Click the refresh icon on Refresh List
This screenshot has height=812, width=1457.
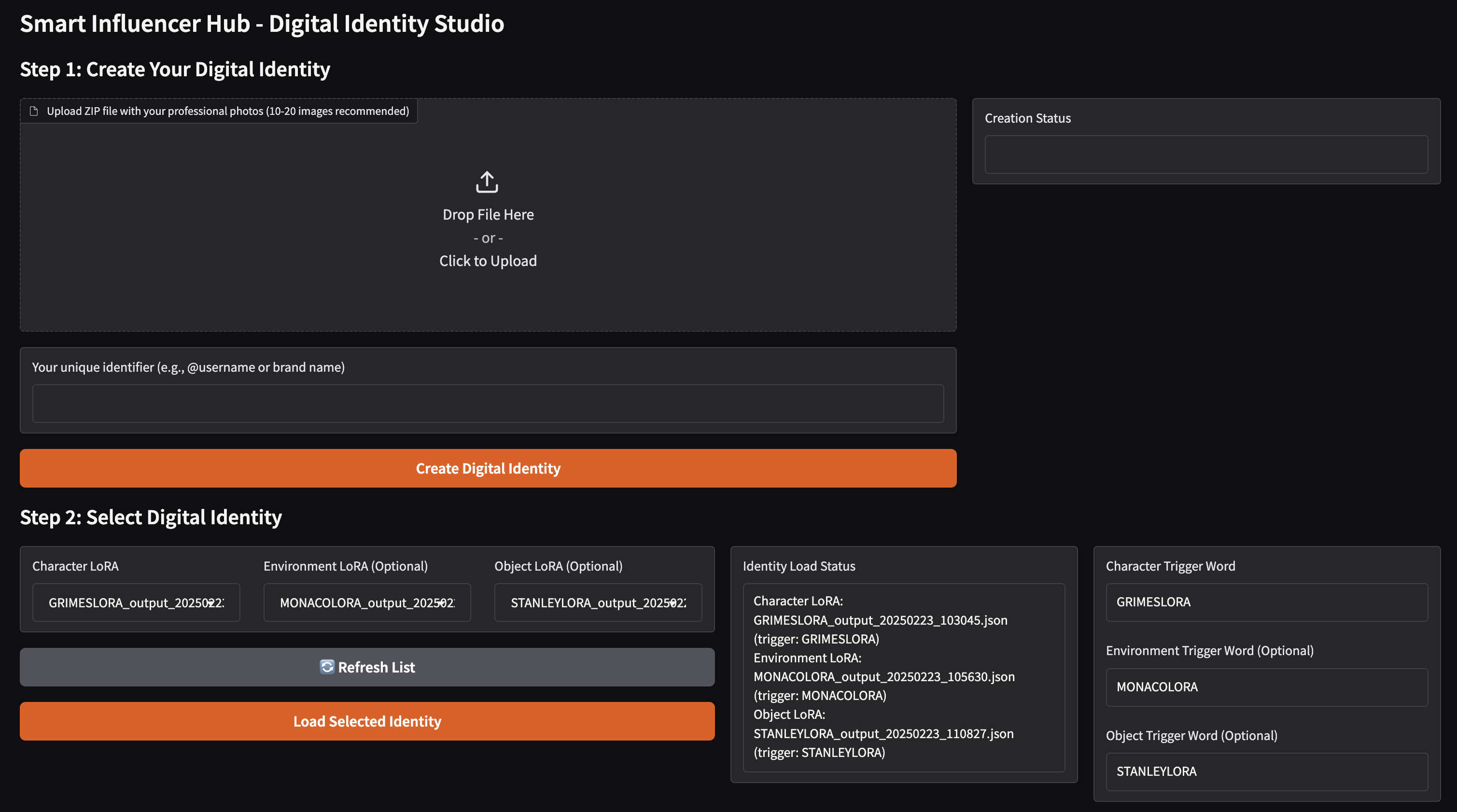pyautogui.click(x=327, y=667)
